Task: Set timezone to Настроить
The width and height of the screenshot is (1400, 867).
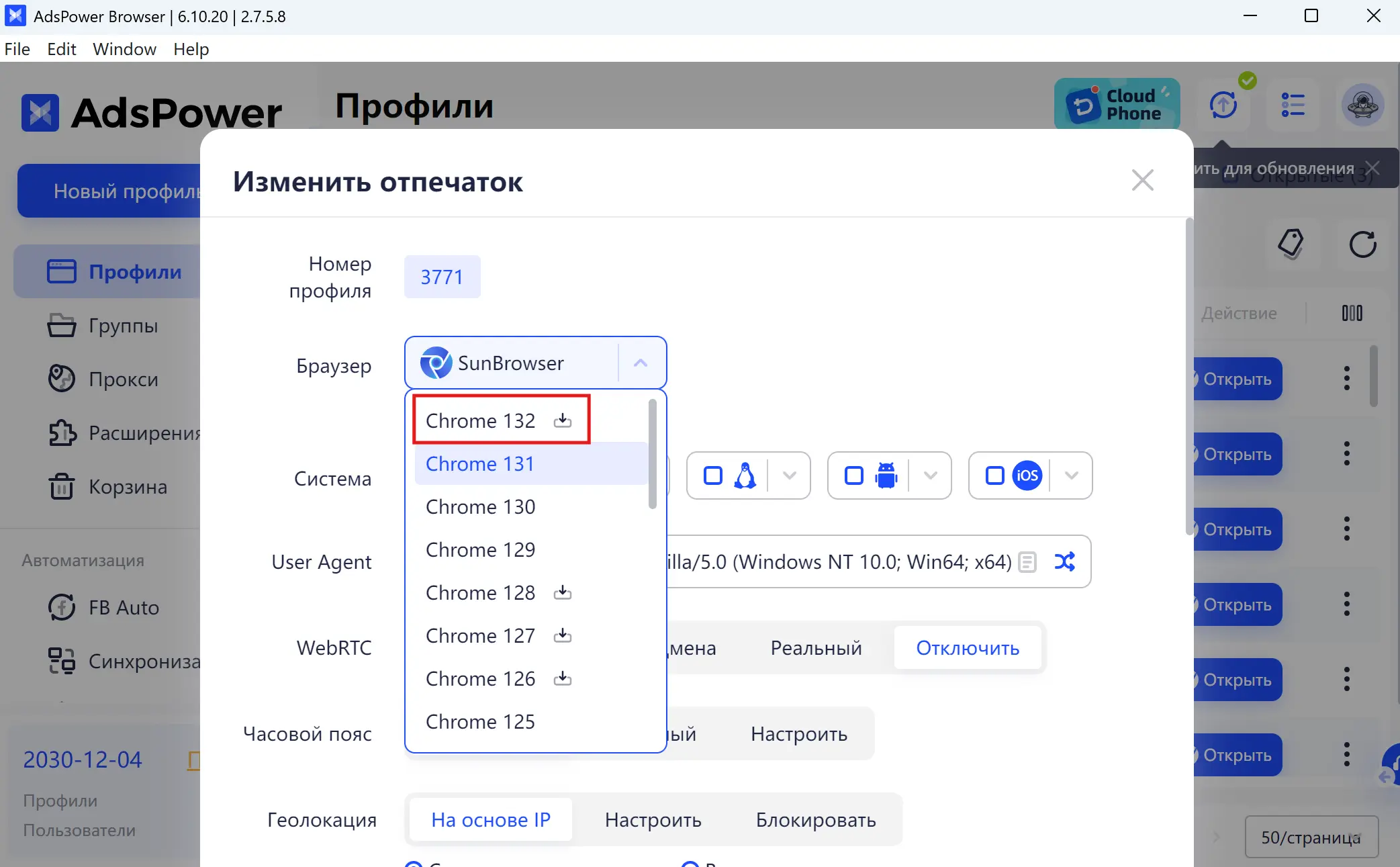Action: coord(799,734)
